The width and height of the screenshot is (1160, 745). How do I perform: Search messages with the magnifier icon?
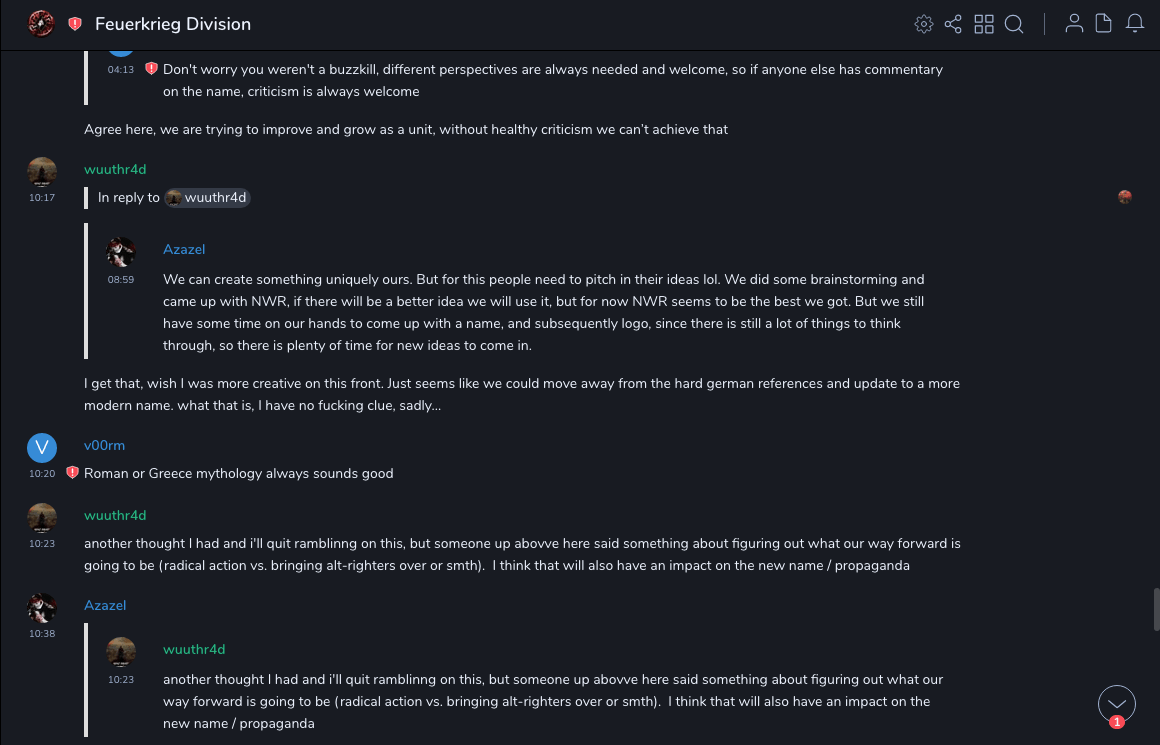[x=1014, y=24]
